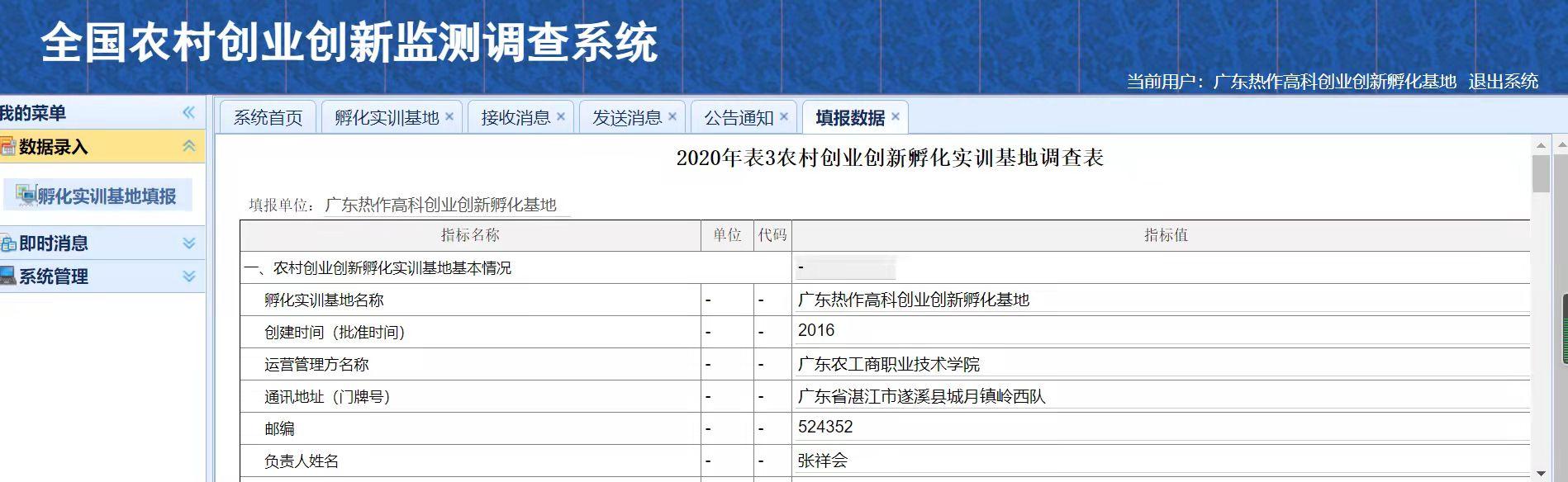The image size is (1568, 482).
Task: Close the 公告通知 tab
Action: (784, 116)
